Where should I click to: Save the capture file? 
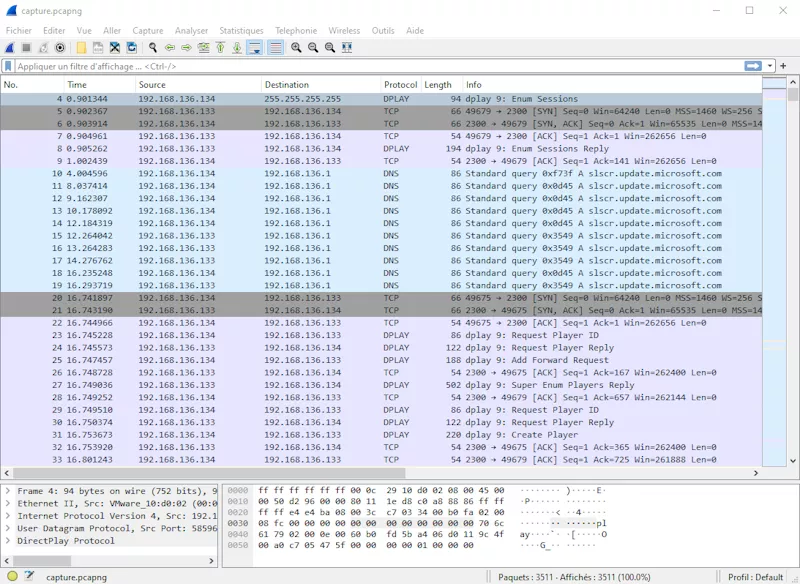(x=98, y=48)
